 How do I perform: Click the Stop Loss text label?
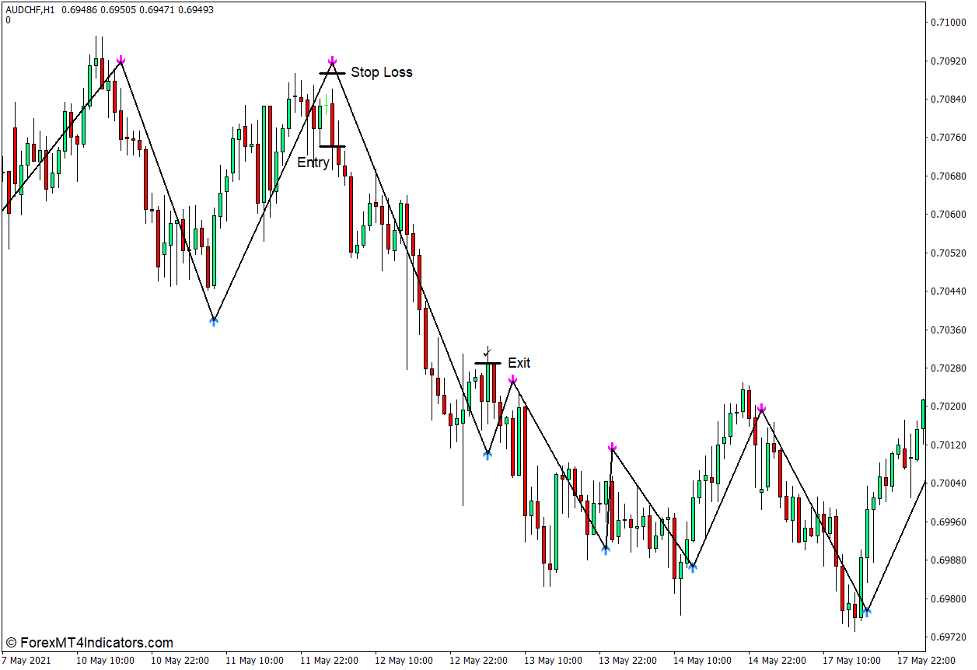(x=381, y=72)
